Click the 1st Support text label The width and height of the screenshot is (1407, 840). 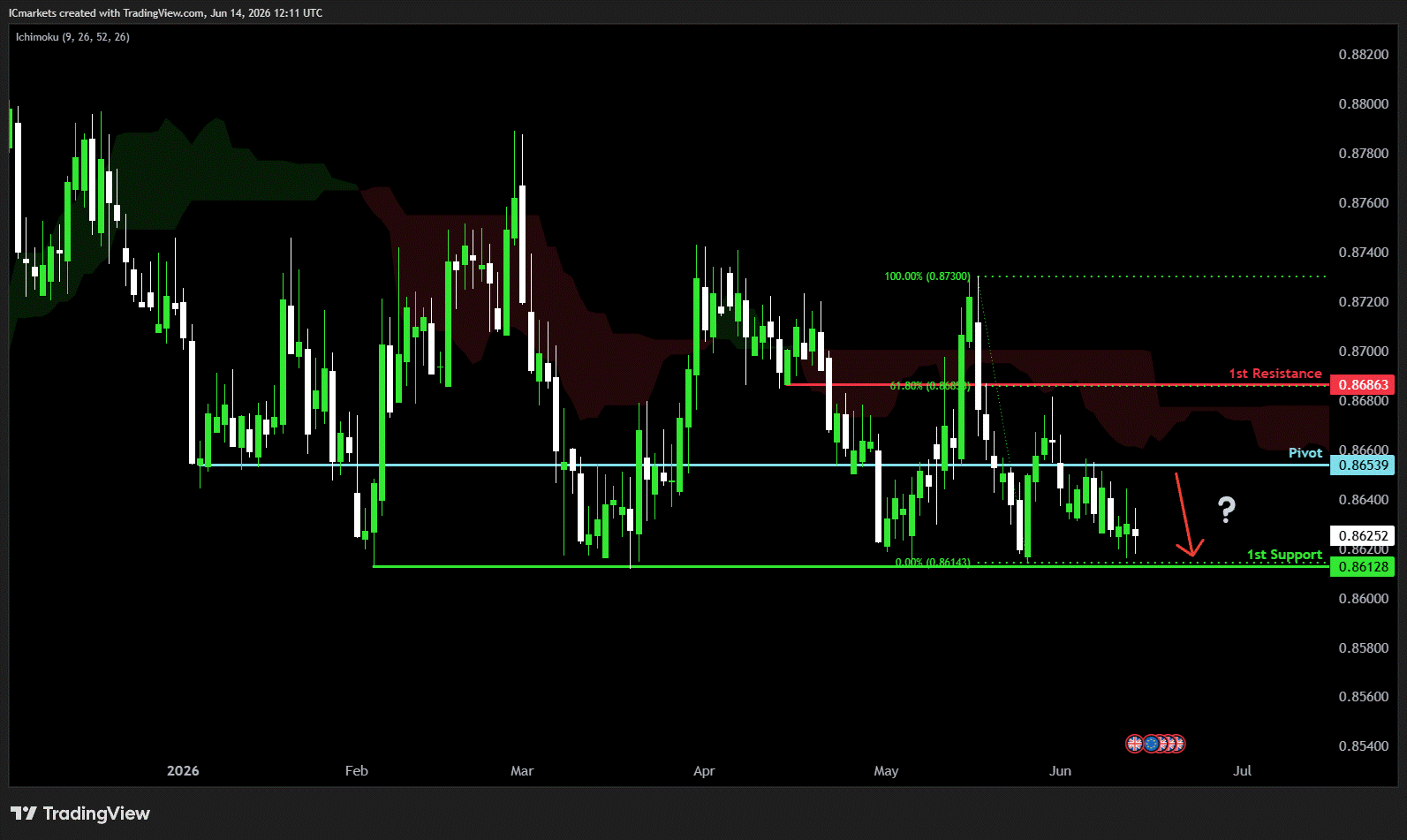pos(1284,555)
